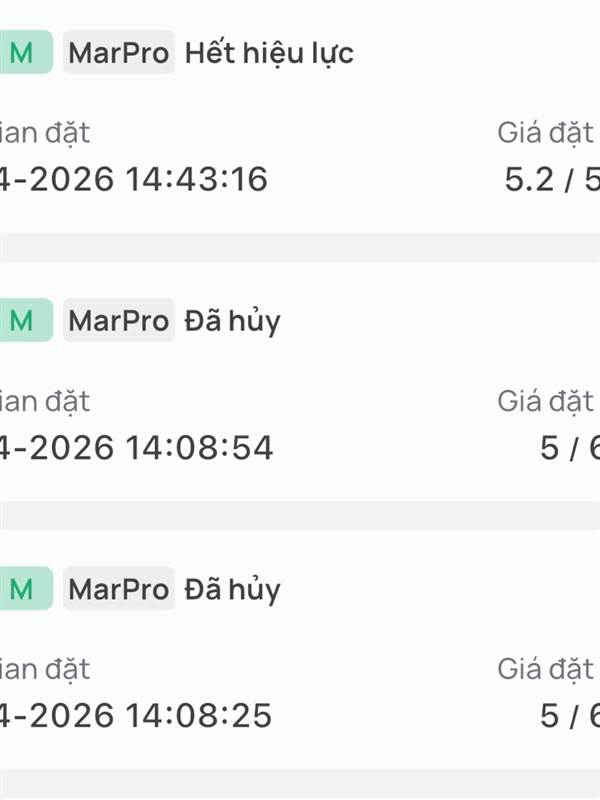Click order time label above 14:43:16
The height and width of the screenshot is (800, 600).
[x=45, y=132]
